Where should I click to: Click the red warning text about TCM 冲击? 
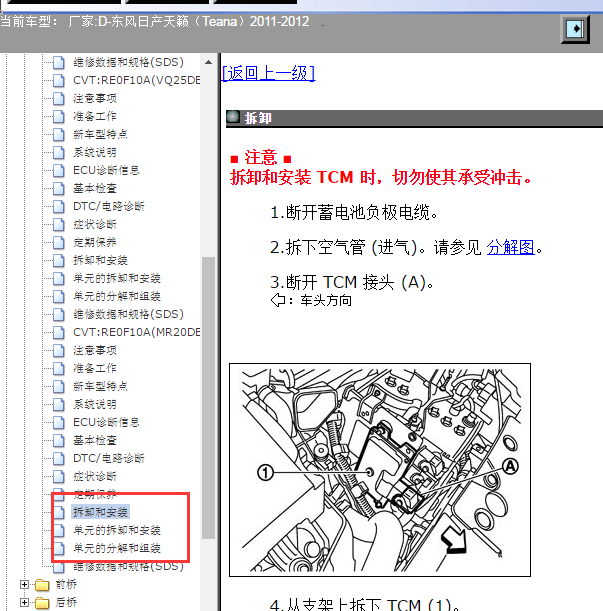(x=381, y=177)
